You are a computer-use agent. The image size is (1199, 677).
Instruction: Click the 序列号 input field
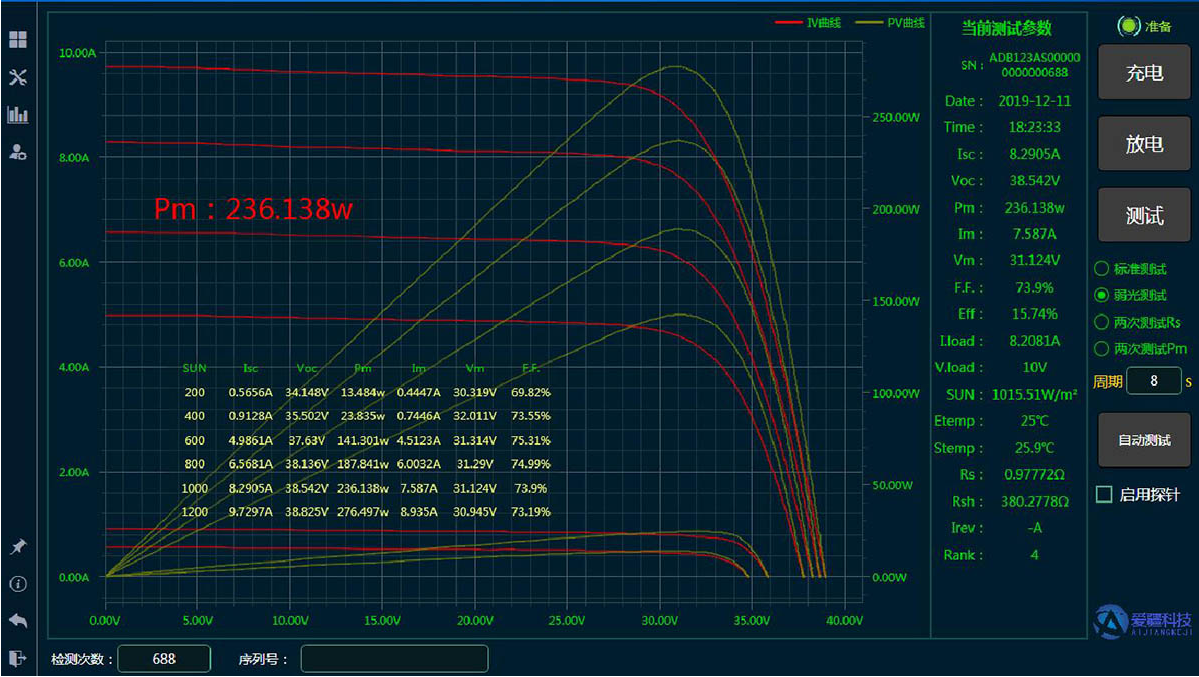coord(394,659)
